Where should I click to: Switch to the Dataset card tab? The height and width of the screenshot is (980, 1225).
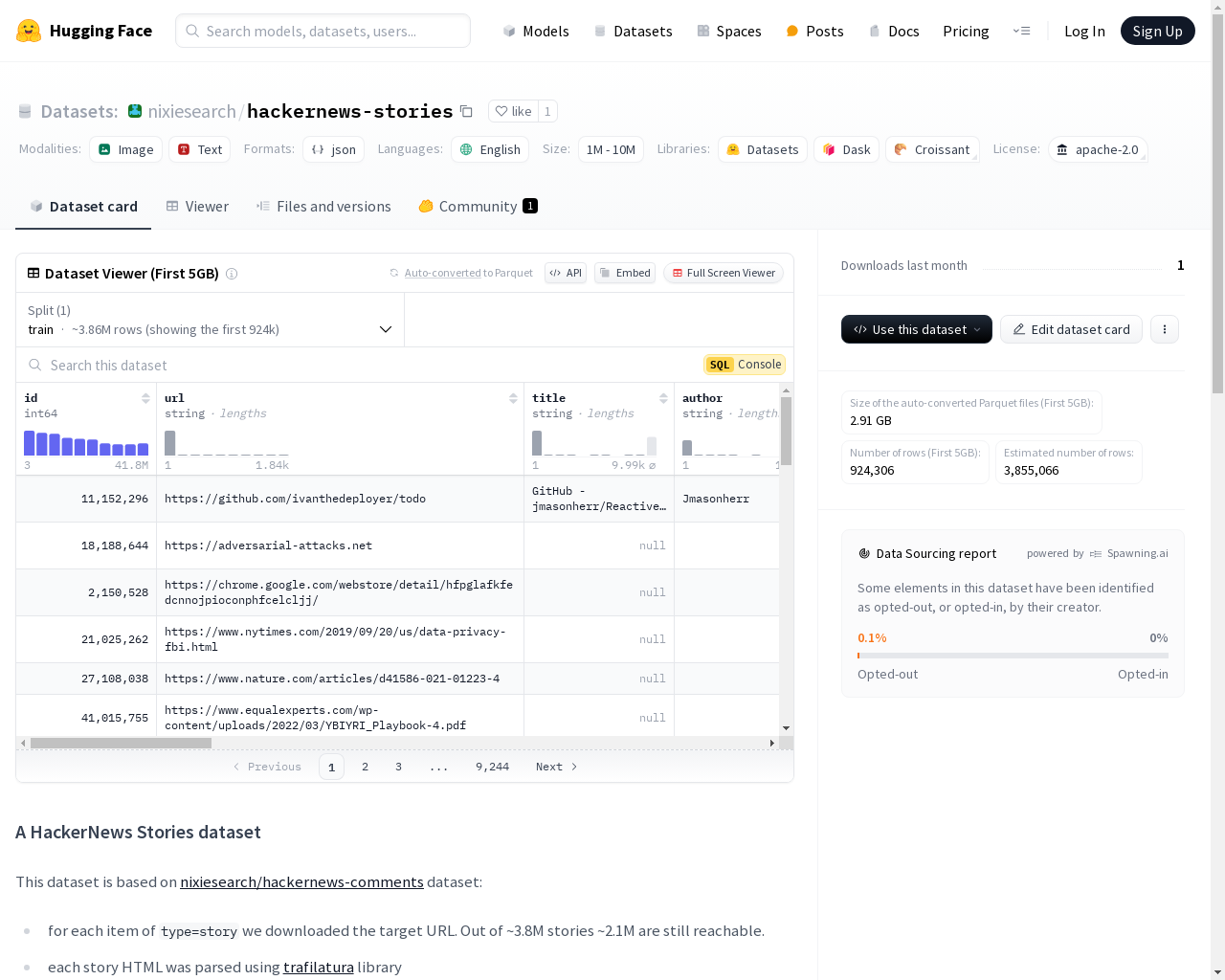coord(83,207)
